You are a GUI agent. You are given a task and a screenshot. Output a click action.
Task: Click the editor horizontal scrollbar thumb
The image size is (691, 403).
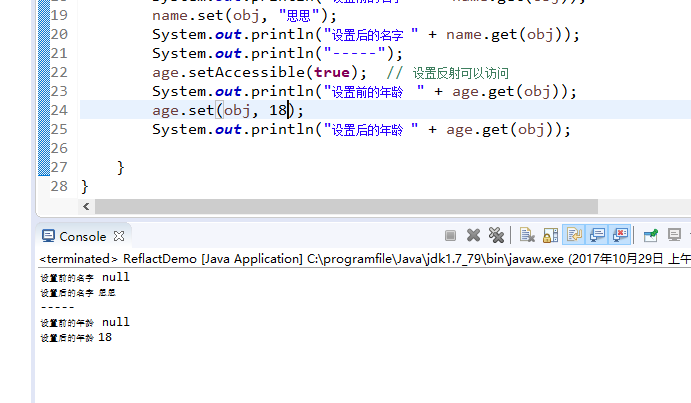coord(346,206)
